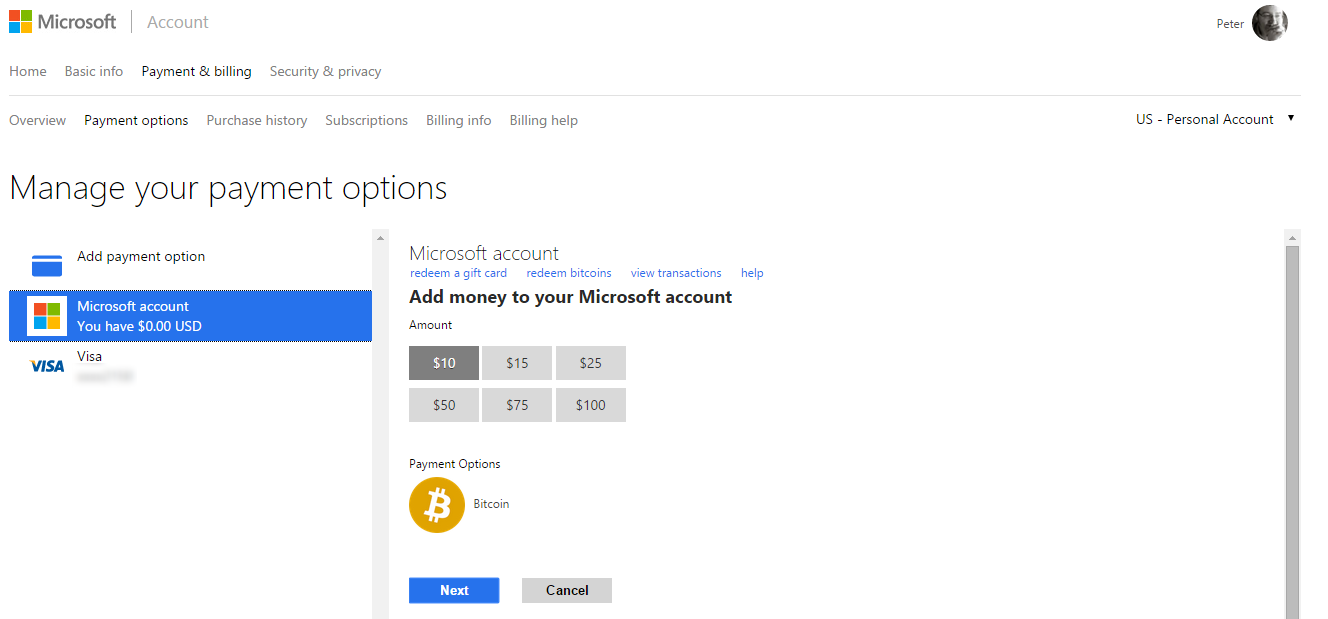Screen dimensions: 1328x619
Task: Open Peter's profile avatar
Action: (1269, 23)
